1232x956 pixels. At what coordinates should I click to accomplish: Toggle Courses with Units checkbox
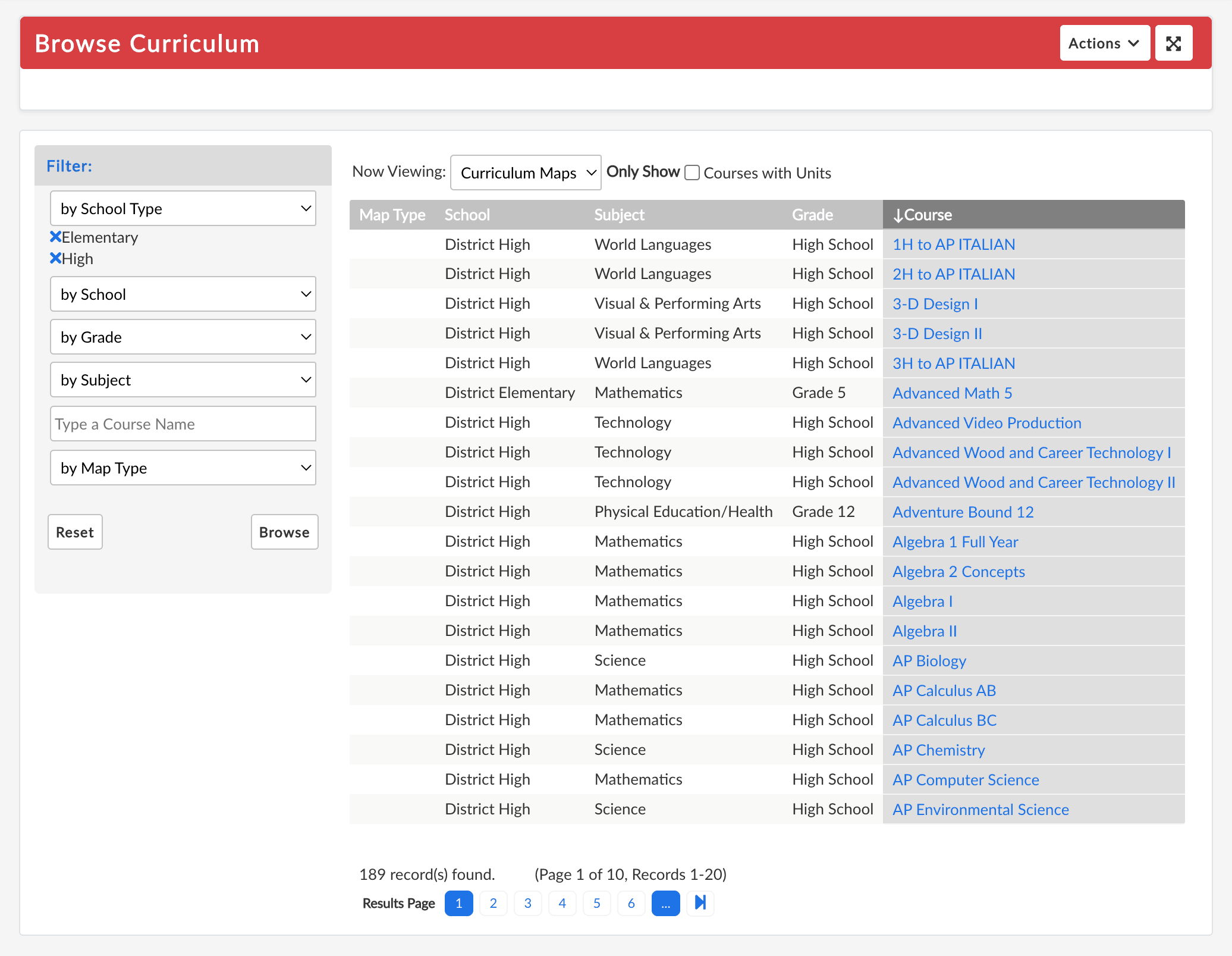[x=692, y=173]
